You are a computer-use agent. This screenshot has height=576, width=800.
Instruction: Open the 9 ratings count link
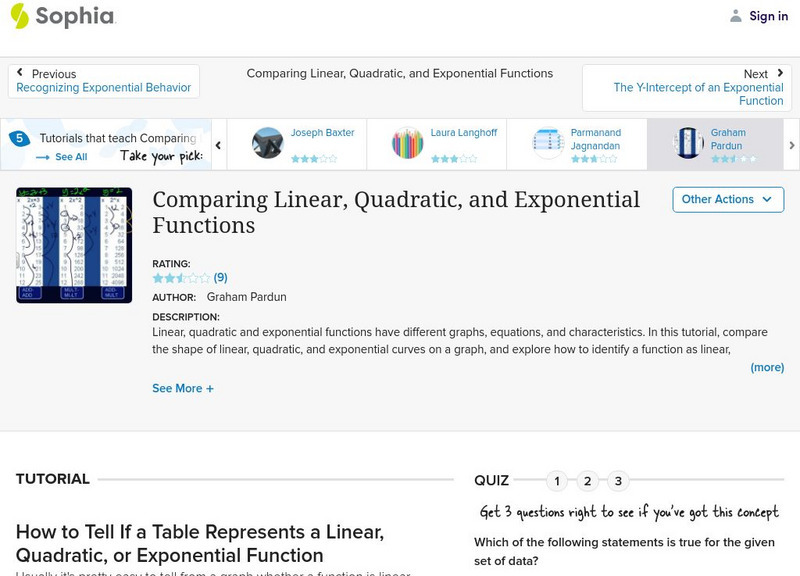pos(221,278)
